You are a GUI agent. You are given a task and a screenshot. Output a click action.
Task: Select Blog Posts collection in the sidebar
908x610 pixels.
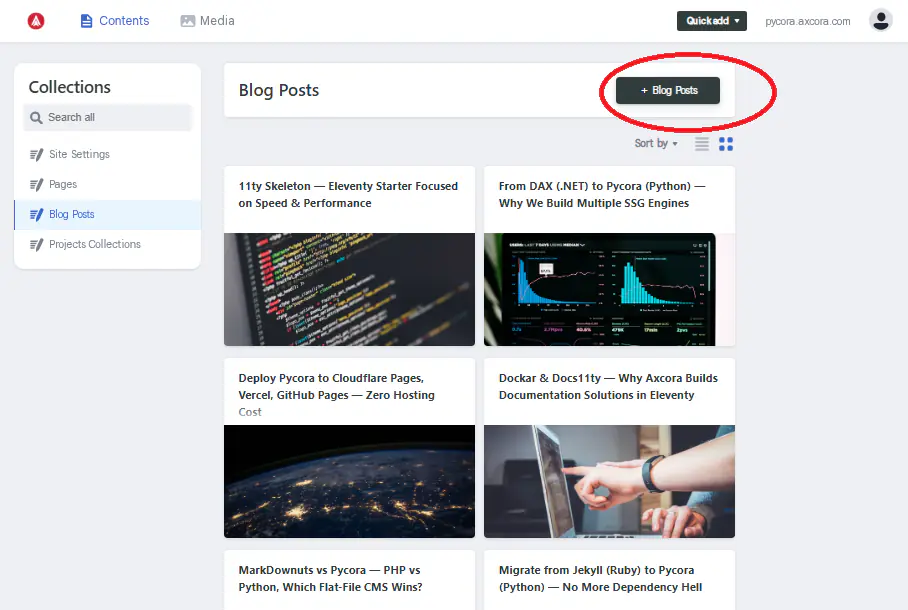(108, 215)
